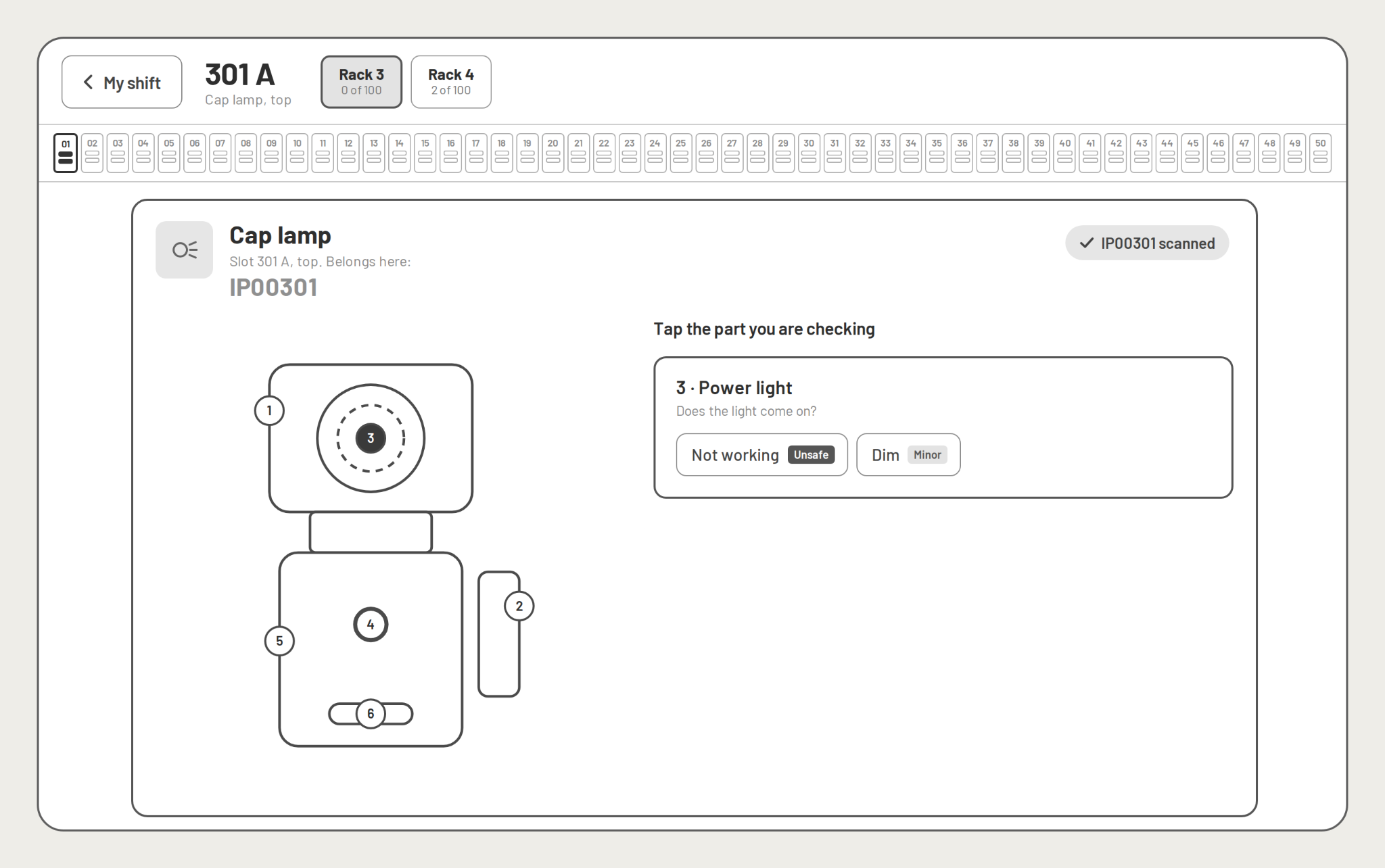Select slot 28 in the rack strip
Image resolution: width=1385 pixels, height=868 pixels.
[758, 153]
